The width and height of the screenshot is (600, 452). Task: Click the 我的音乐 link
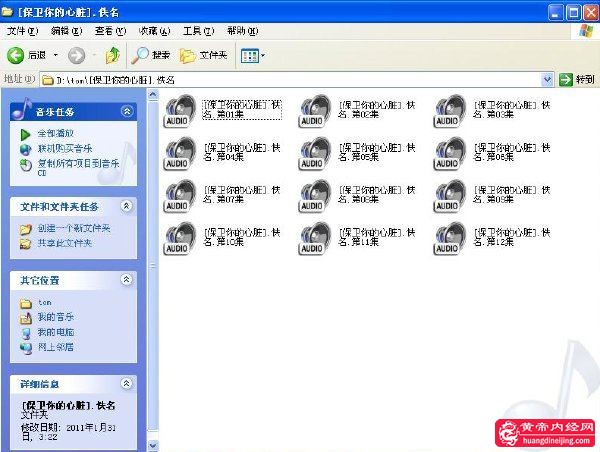[56, 317]
